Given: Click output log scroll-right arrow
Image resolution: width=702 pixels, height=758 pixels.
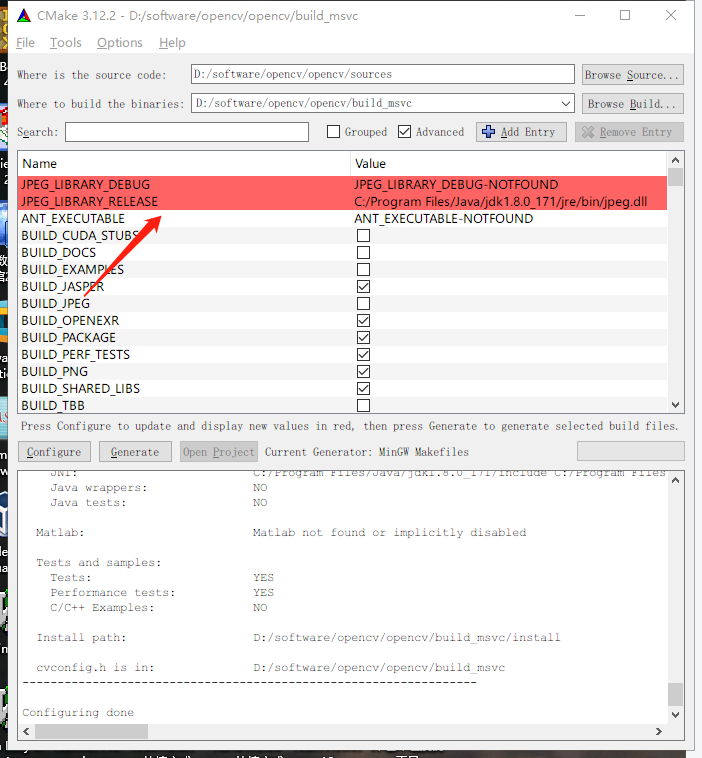Looking at the screenshot, I should 658,731.
